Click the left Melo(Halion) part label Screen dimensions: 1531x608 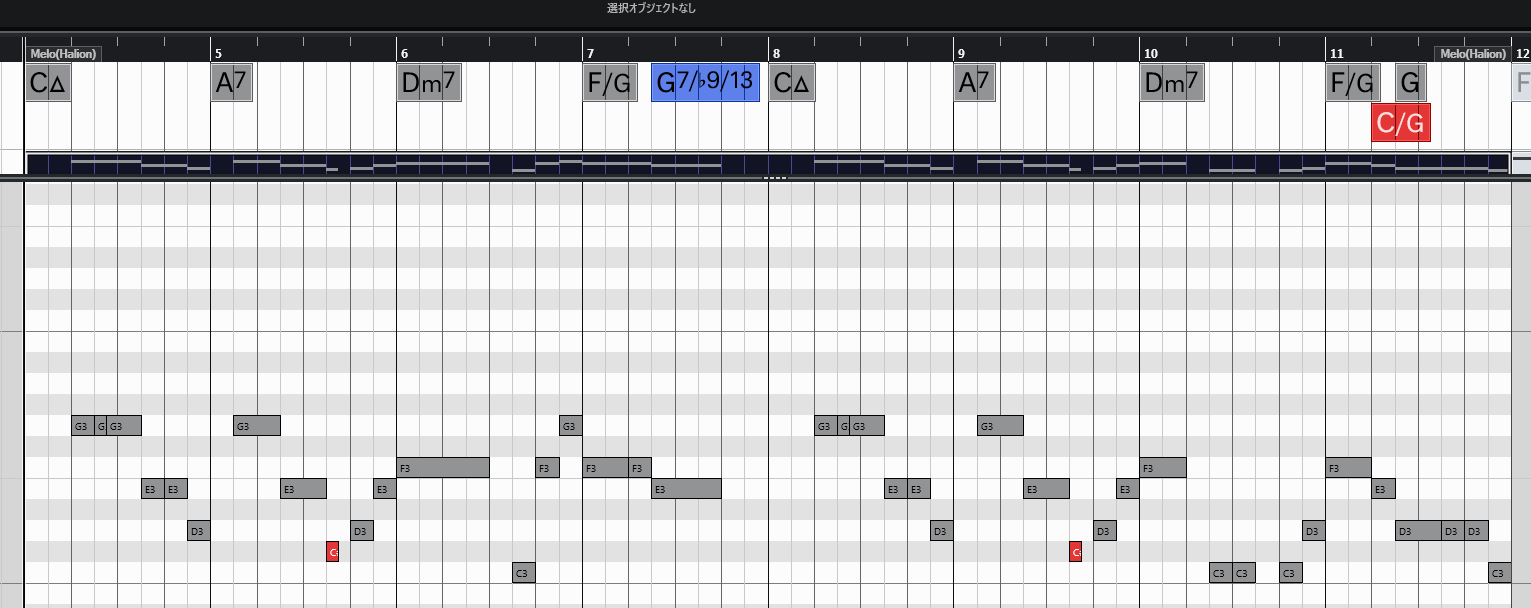[x=65, y=54]
